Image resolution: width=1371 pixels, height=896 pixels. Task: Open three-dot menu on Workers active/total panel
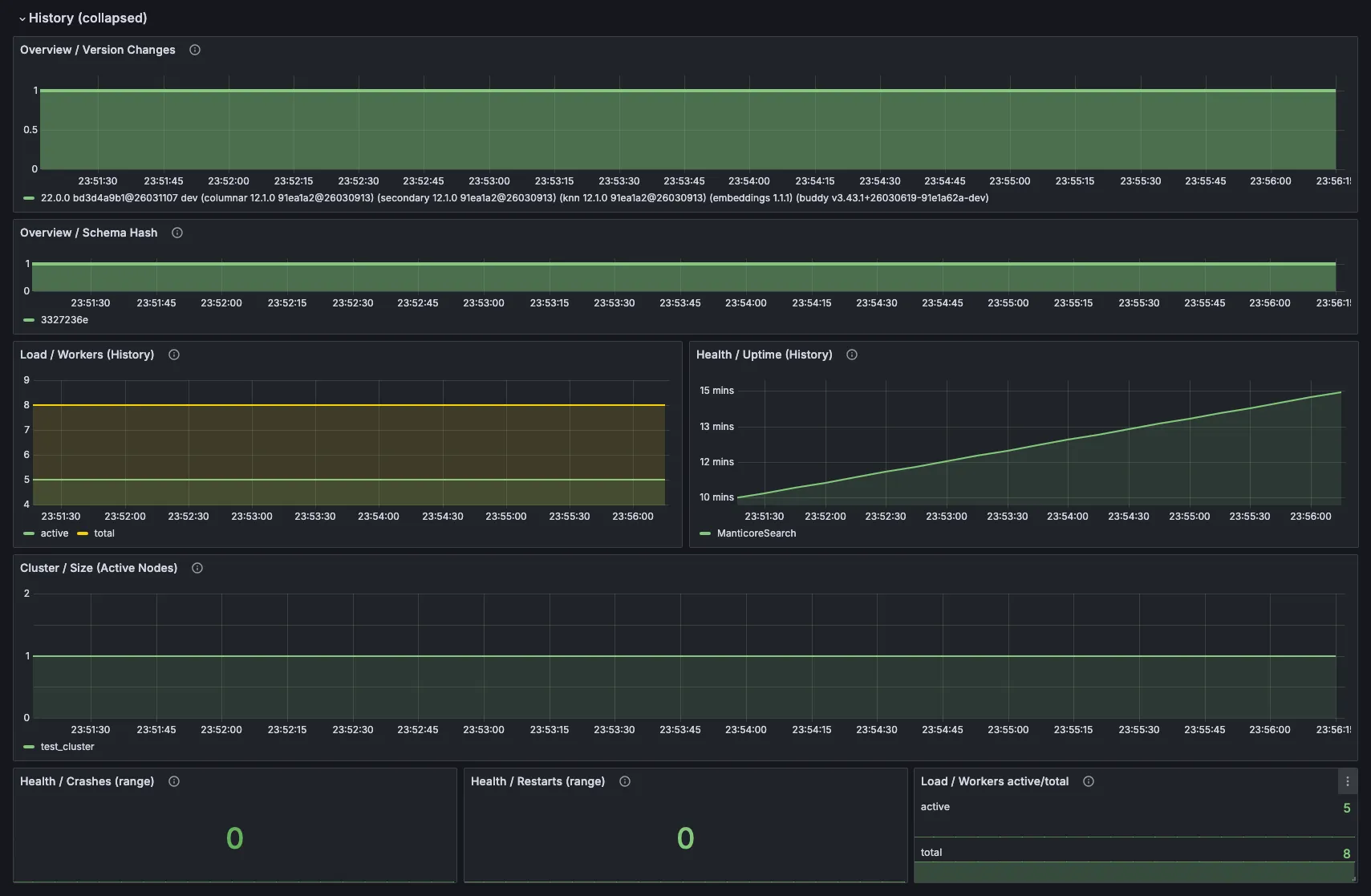(x=1347, y=781)
